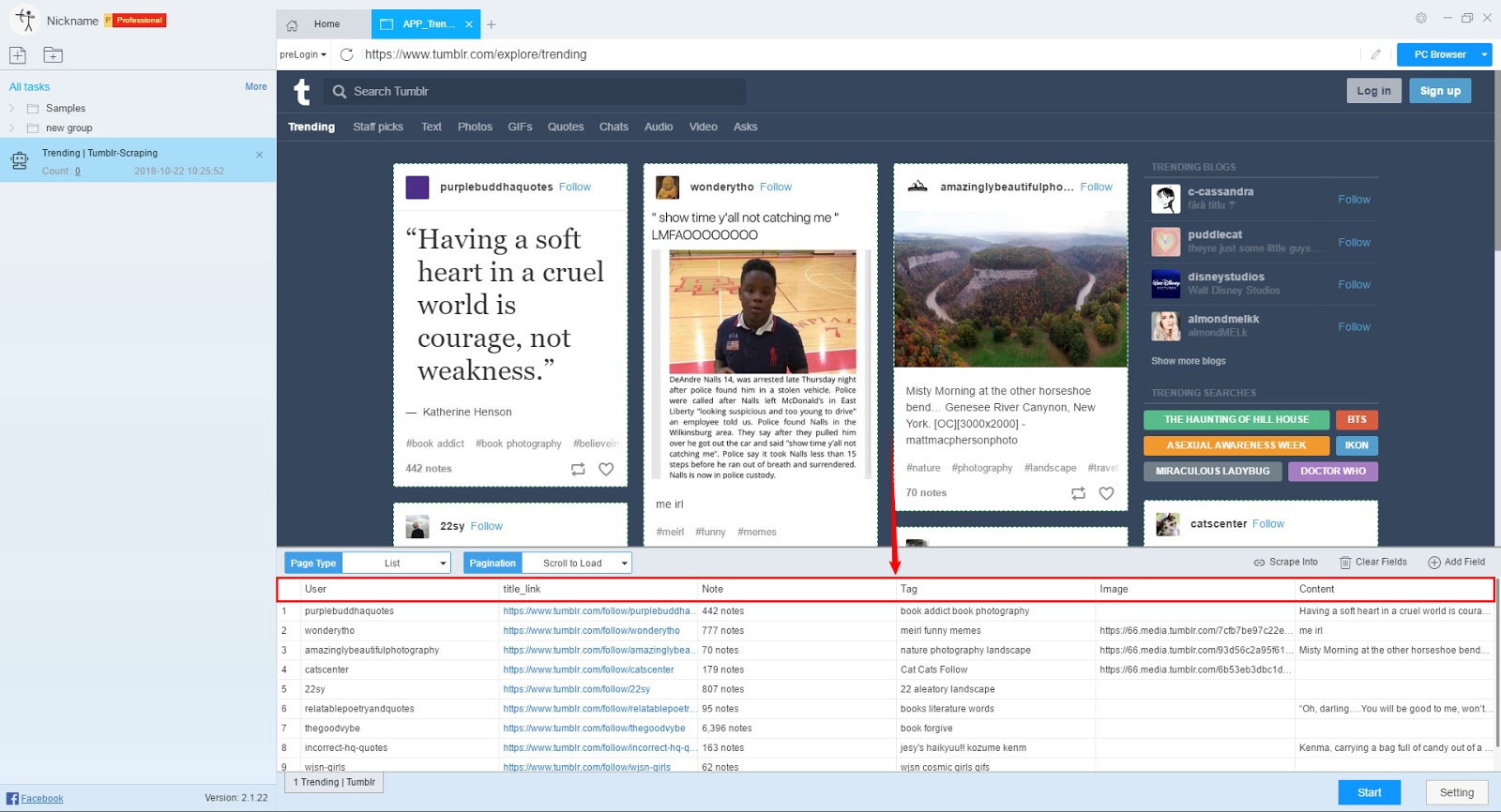Screen dimensions: 1501x812
Task: Like the amazinglybeautifulphotography post
Action: [x=1106, y=493]
